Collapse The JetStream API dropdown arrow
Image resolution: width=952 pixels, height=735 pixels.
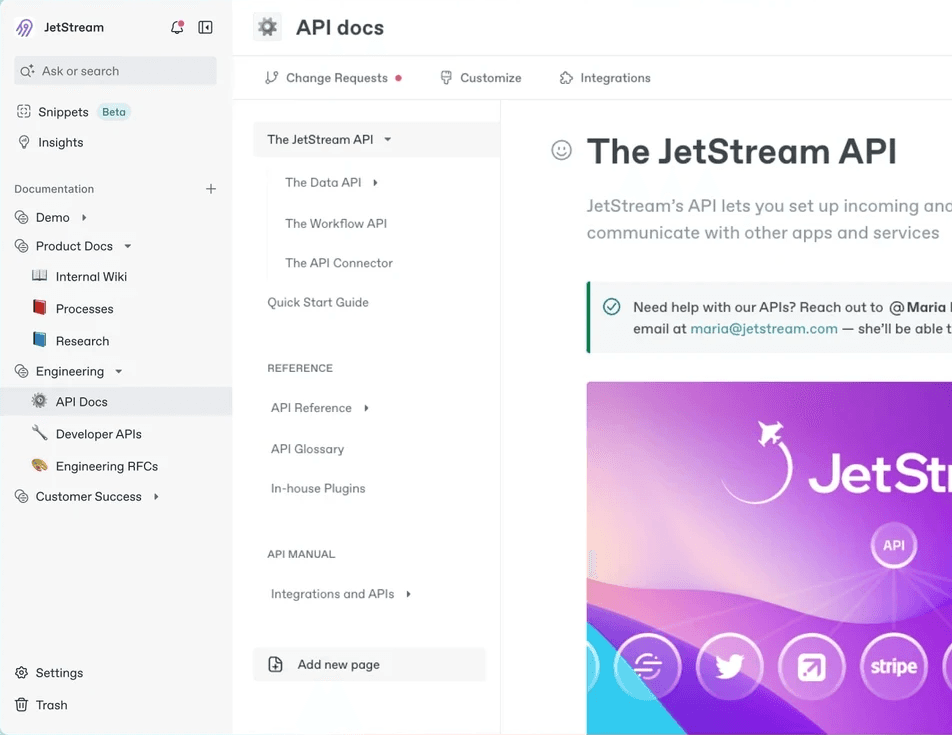pyautogui.click(x=387, y=140)
